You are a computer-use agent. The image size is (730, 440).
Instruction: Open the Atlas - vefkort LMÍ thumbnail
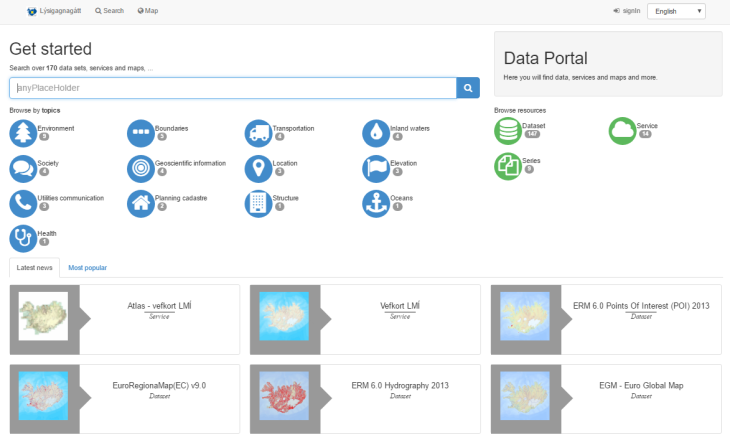tap(43, 318)
